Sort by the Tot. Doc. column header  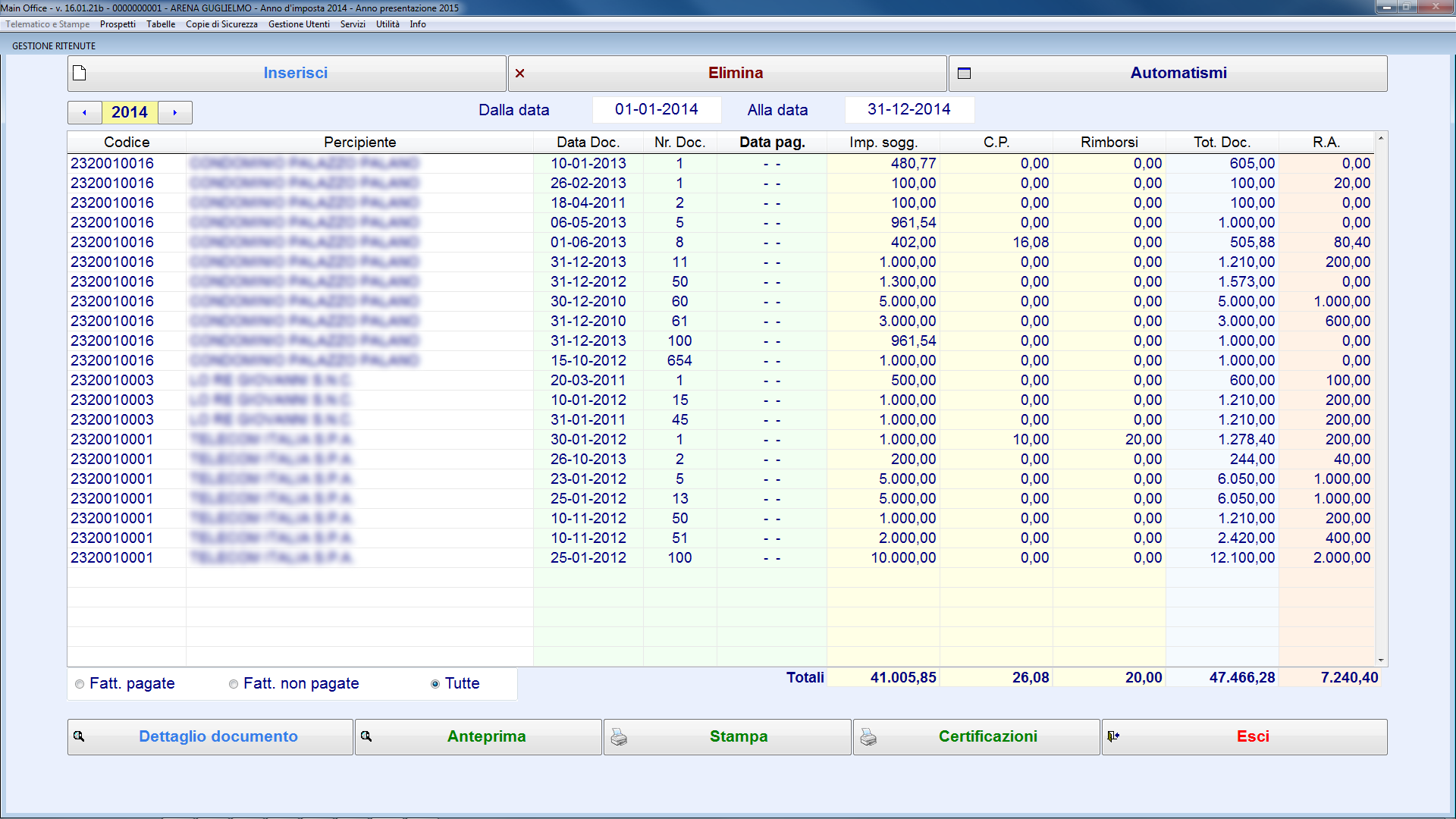tap(1222, 143)
